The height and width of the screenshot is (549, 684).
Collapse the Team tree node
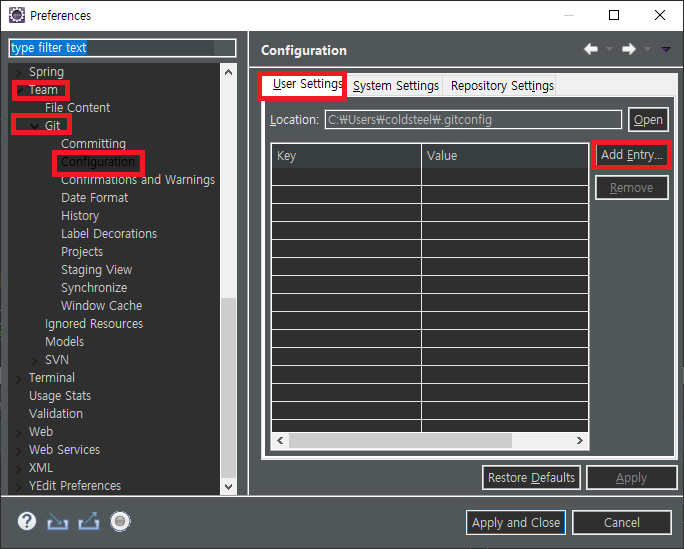pos(20,90)
